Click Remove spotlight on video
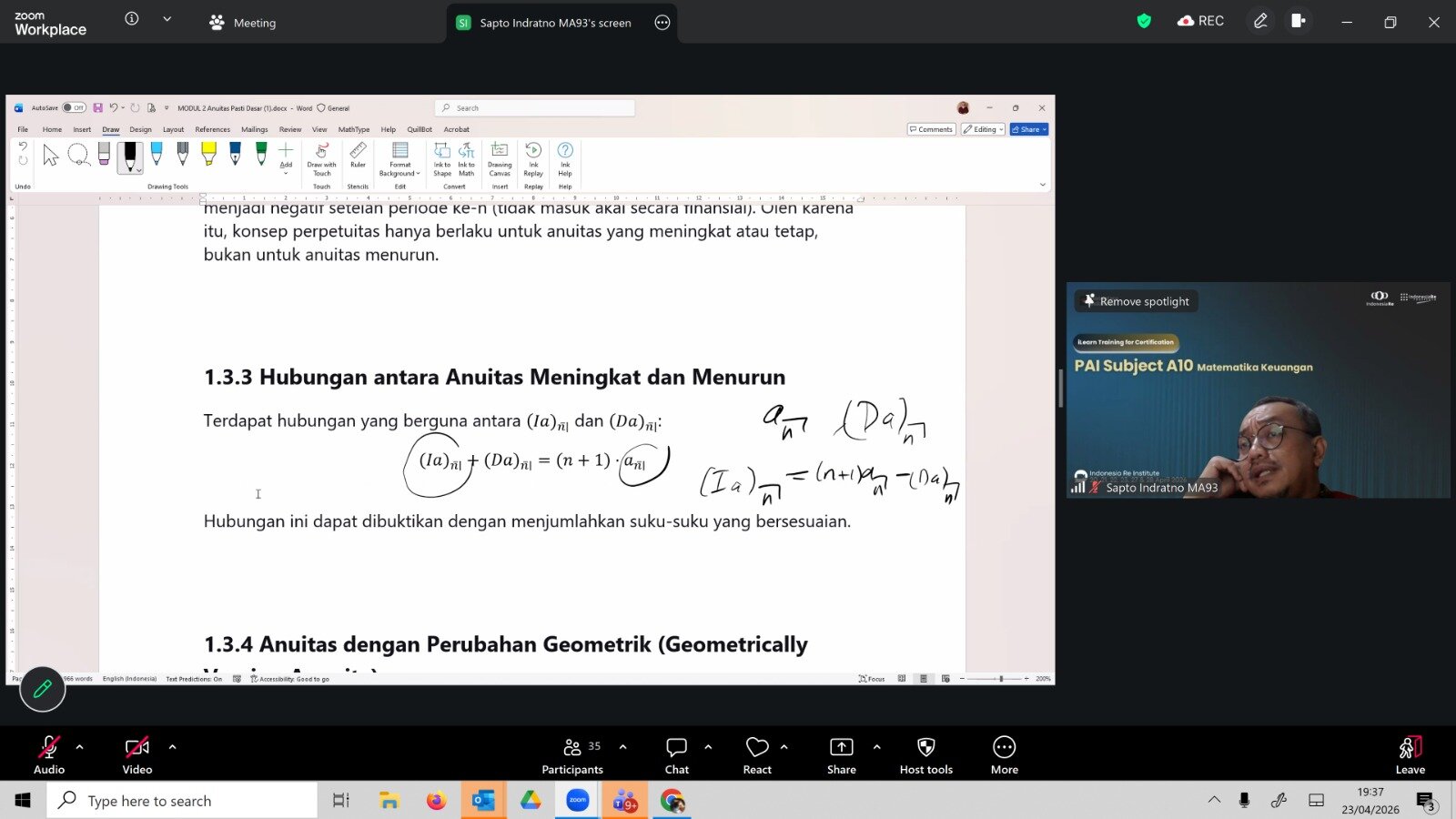This screenshot has height=819, width=1456. click(x=1137, y=301)
